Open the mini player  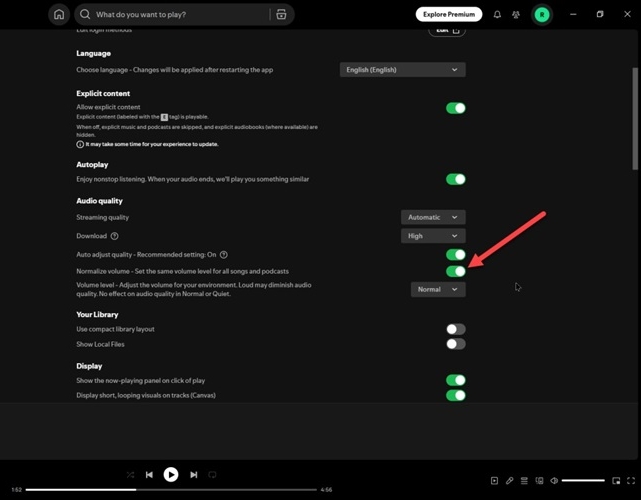click(x=616, y=481)
